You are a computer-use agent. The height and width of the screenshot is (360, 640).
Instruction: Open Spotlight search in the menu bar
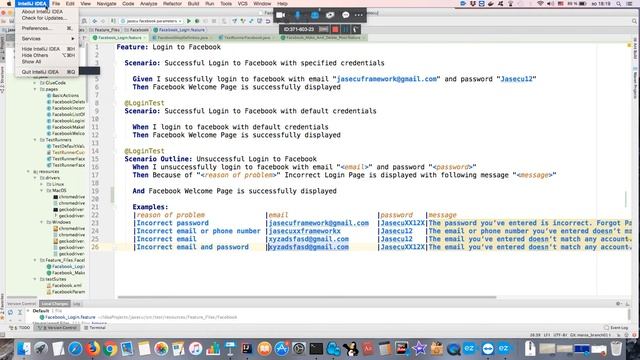[x=619, y=4]
